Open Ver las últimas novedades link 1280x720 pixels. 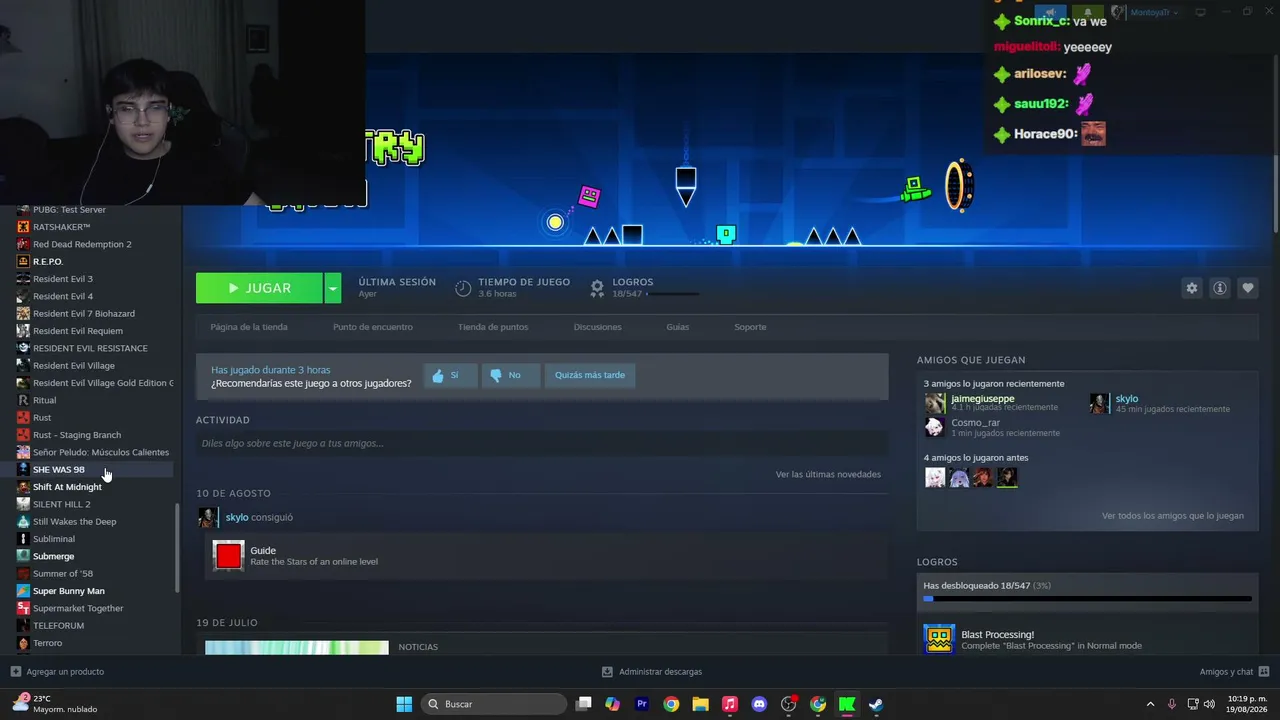point(828,474)
